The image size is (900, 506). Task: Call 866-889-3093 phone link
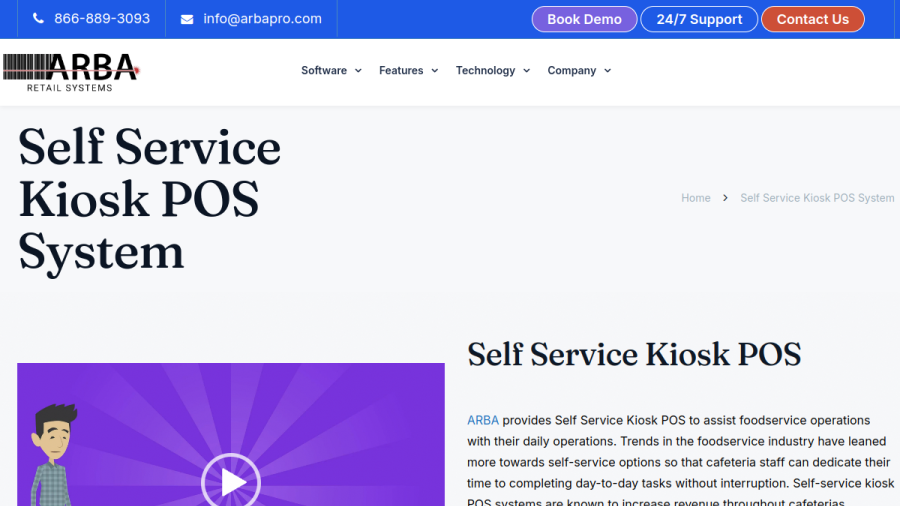tap(102, 18)
